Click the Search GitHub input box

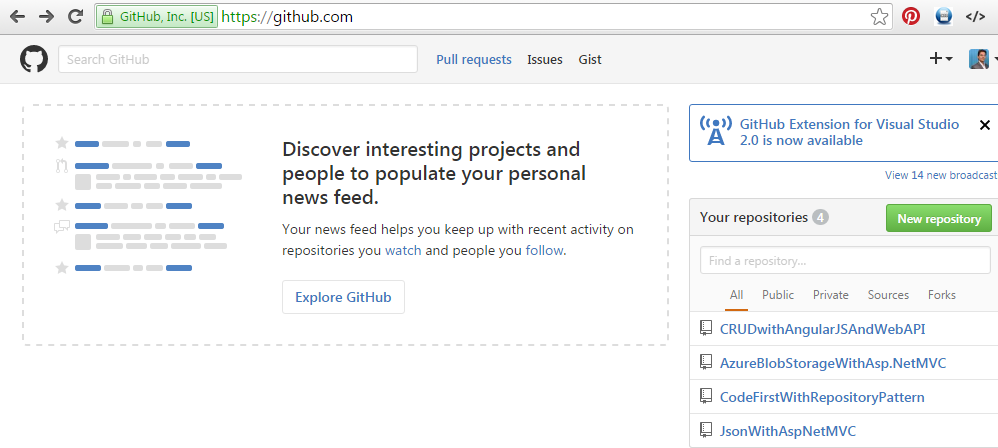(238, 59)
